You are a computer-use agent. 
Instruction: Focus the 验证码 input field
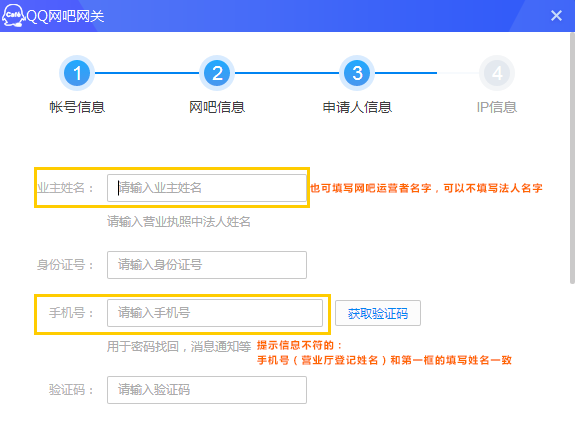pyautogui.click(x=207, y=390)
